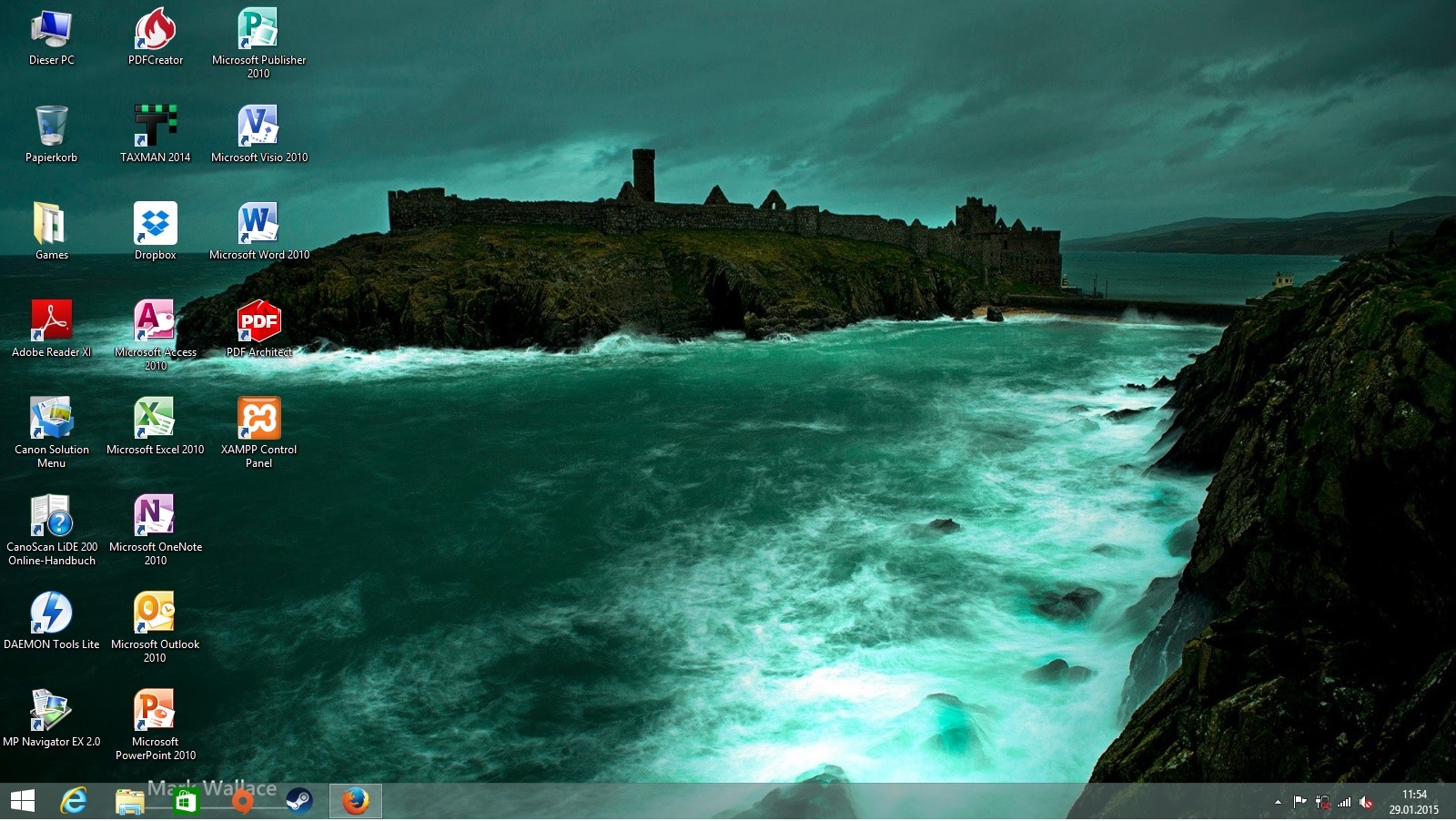Launch Steam from the taskbar
Image resolution: width=1456 pixels, height=821 pixels.
298,801
